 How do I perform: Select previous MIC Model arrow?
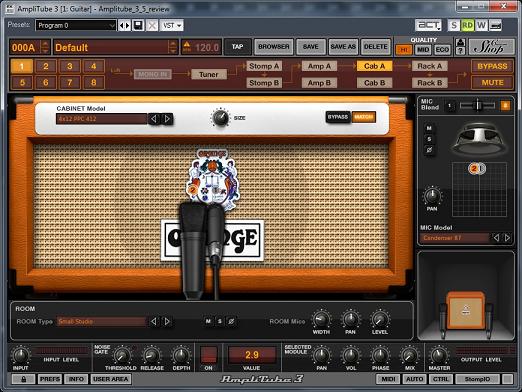coord(496,238)
